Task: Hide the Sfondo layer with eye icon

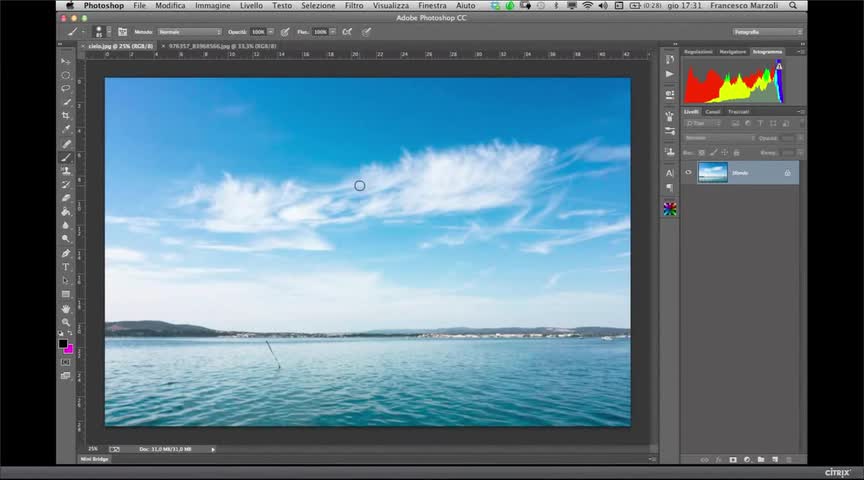Action: 688,173
